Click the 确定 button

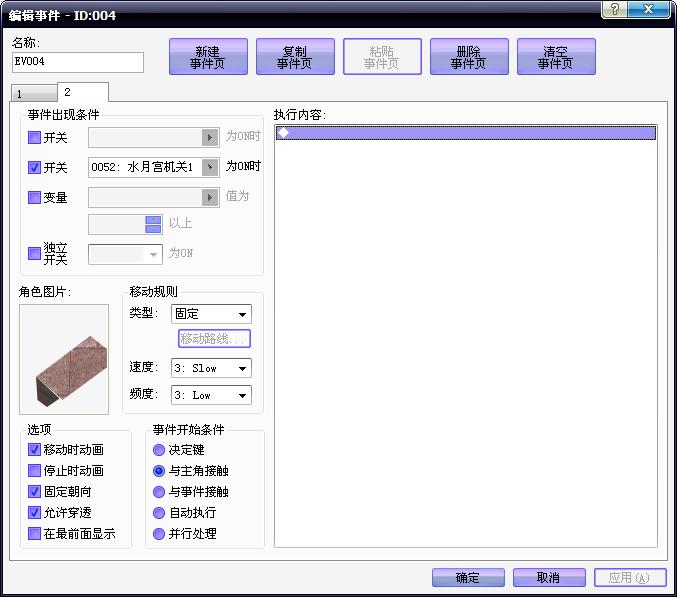[468, 577]
